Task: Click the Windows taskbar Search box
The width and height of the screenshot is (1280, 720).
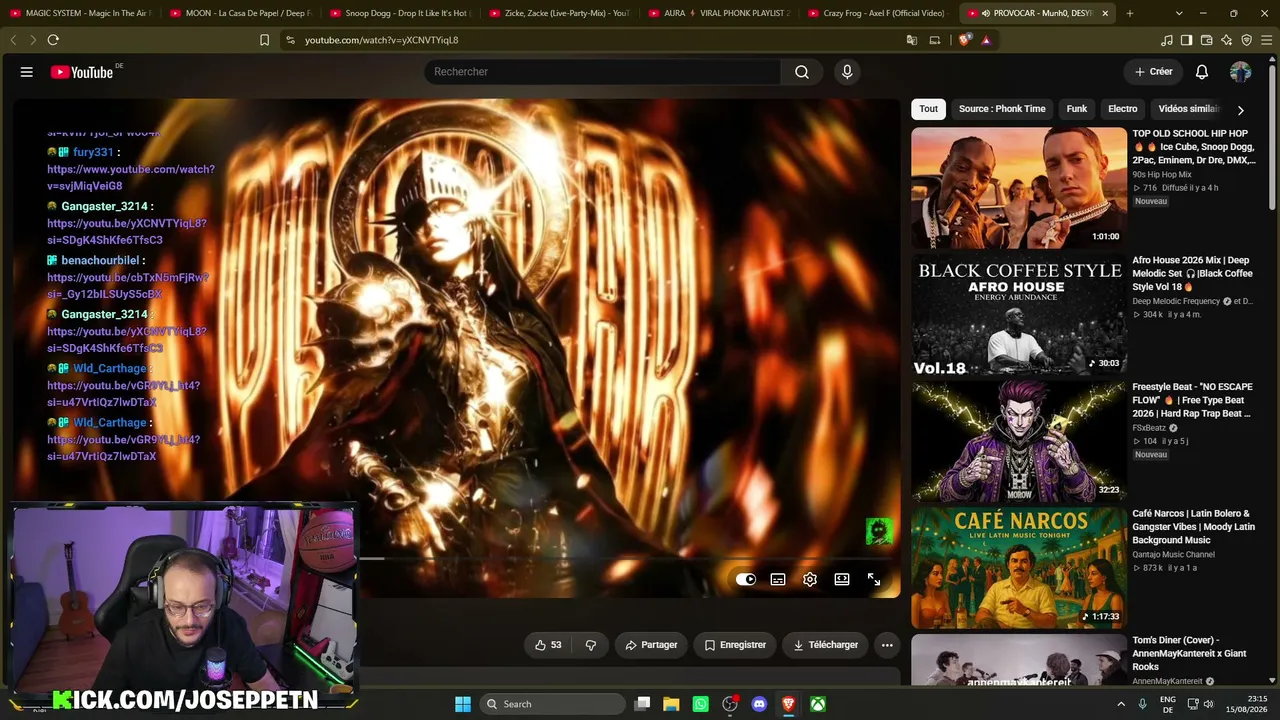Action: coord(551,704)
